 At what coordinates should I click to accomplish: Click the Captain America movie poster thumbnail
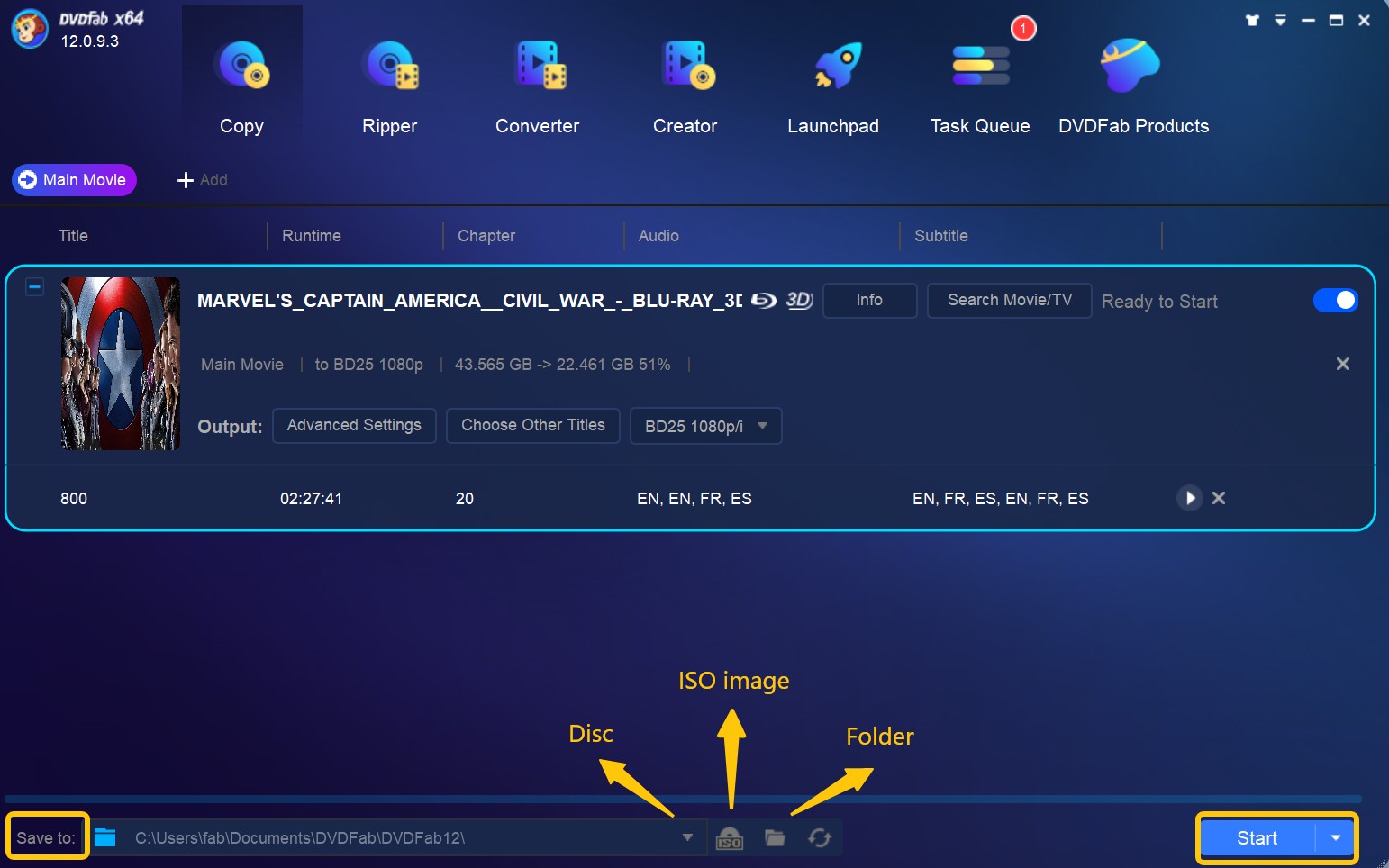(x=121, y=363)
